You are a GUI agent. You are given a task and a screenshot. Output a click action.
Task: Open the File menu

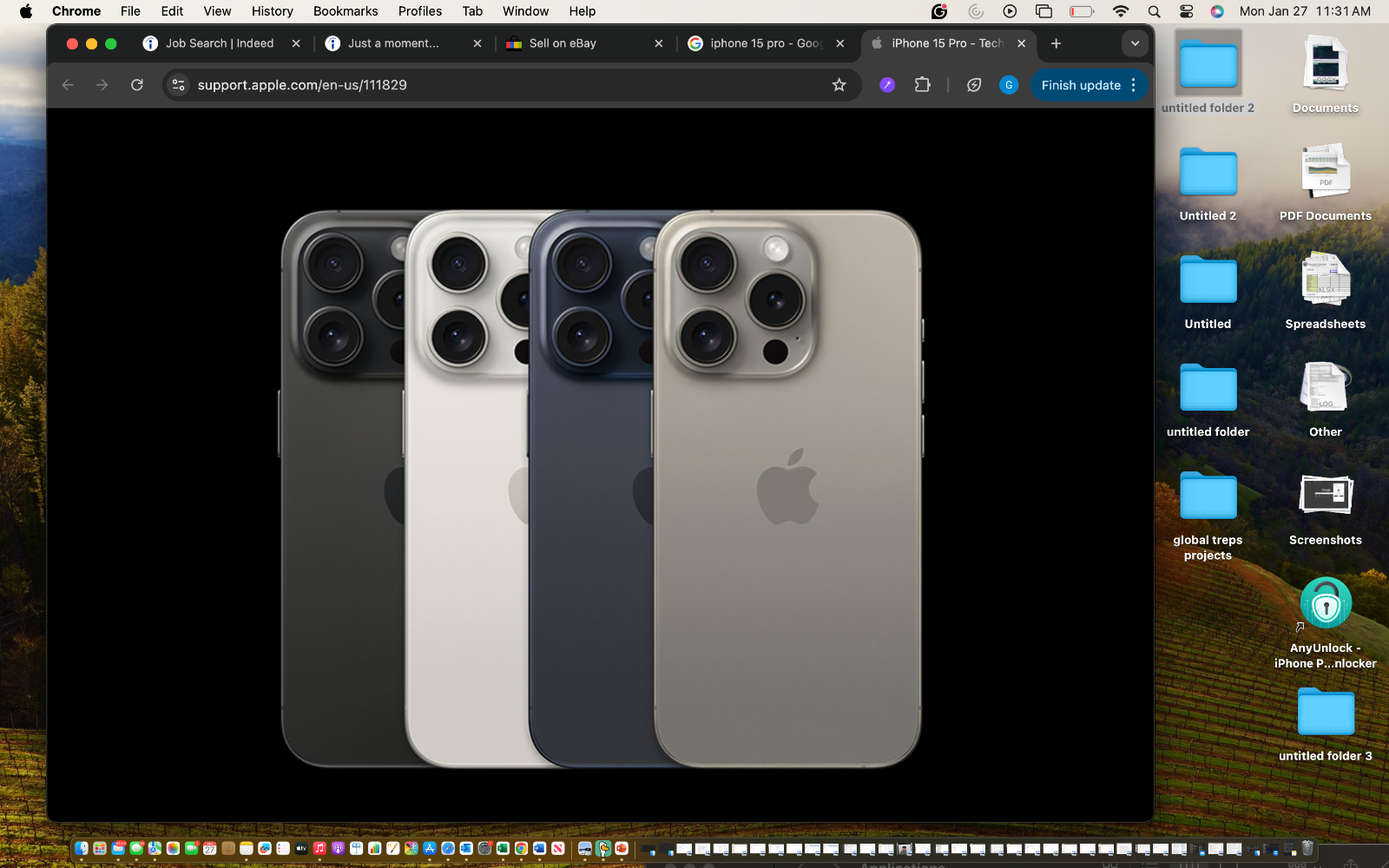pos(130,11)
